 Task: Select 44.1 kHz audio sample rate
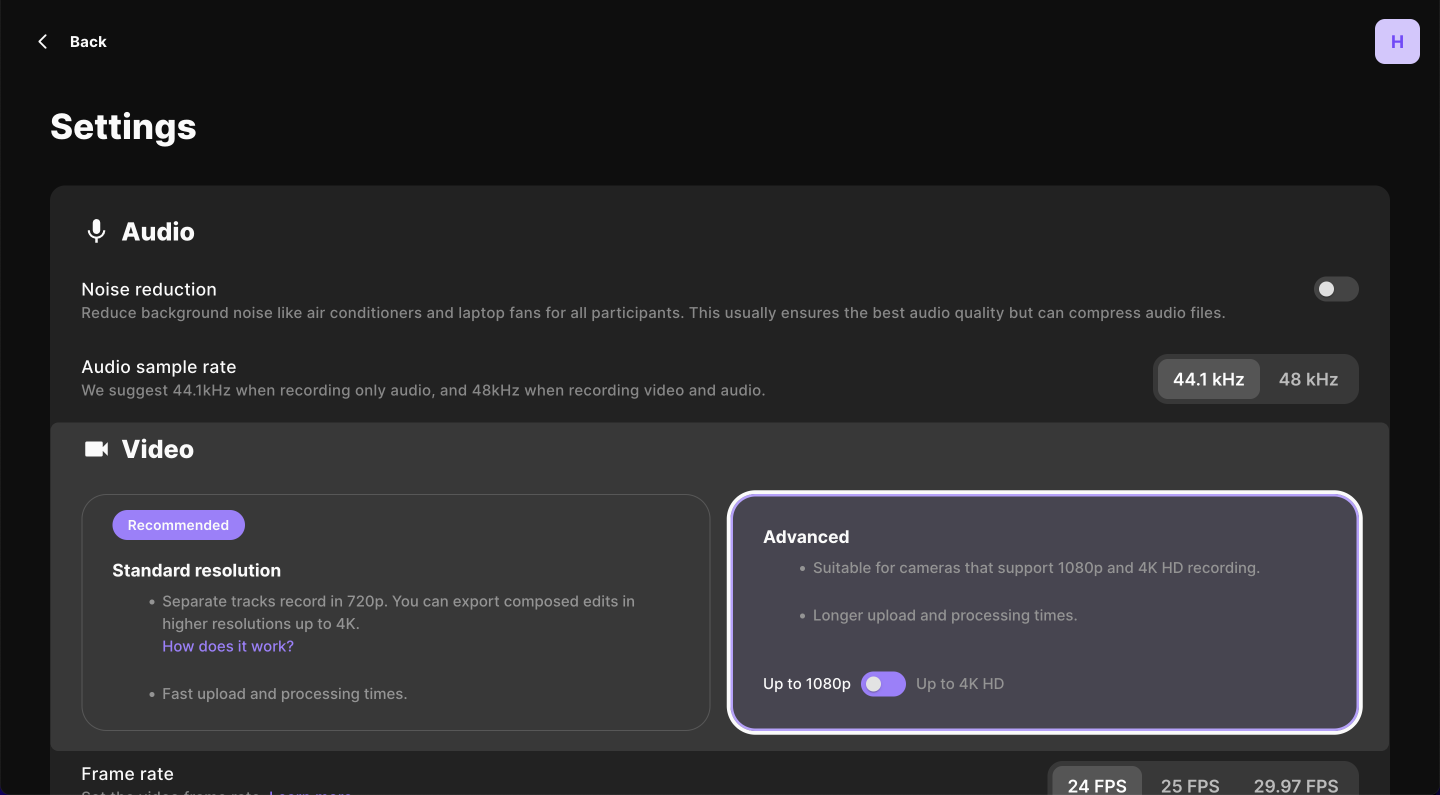coord(1208,379)
